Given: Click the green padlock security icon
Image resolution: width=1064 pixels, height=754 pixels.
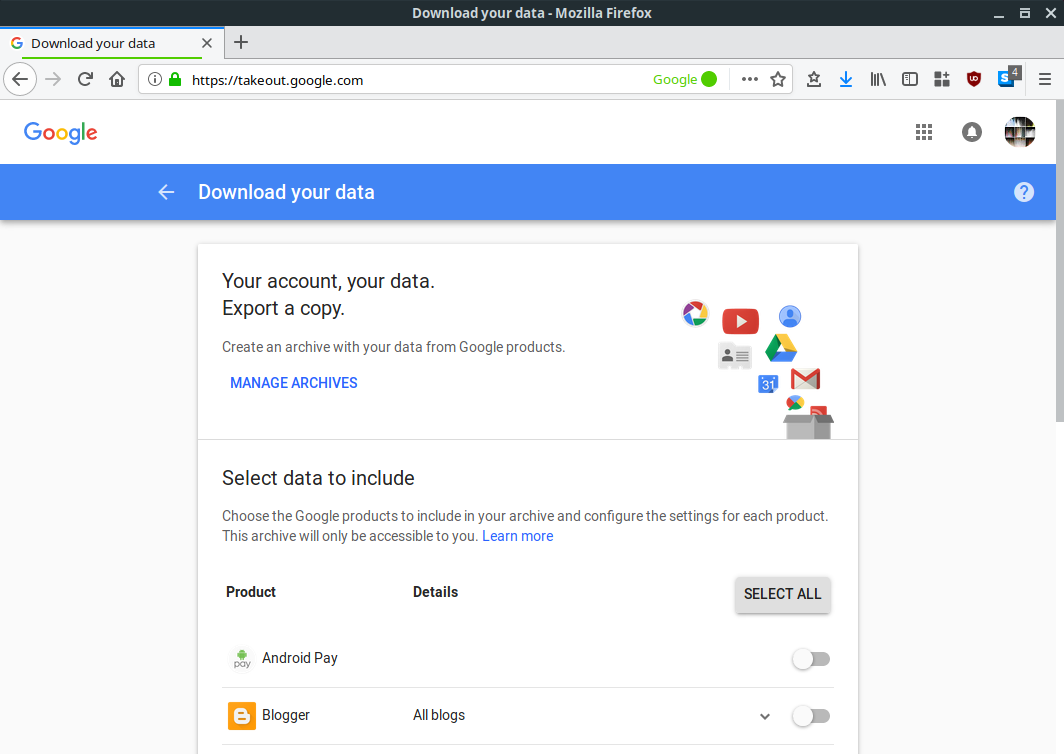Looking at the screenshot, I should coord(175,79).
